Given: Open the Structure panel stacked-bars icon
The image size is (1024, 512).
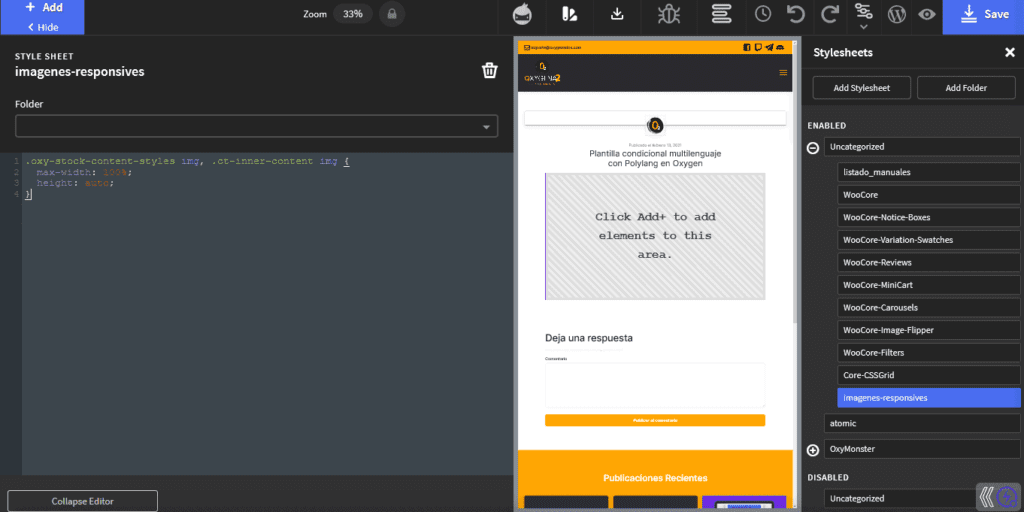Looking at the screenshot, I should click(x=720, y=14).
